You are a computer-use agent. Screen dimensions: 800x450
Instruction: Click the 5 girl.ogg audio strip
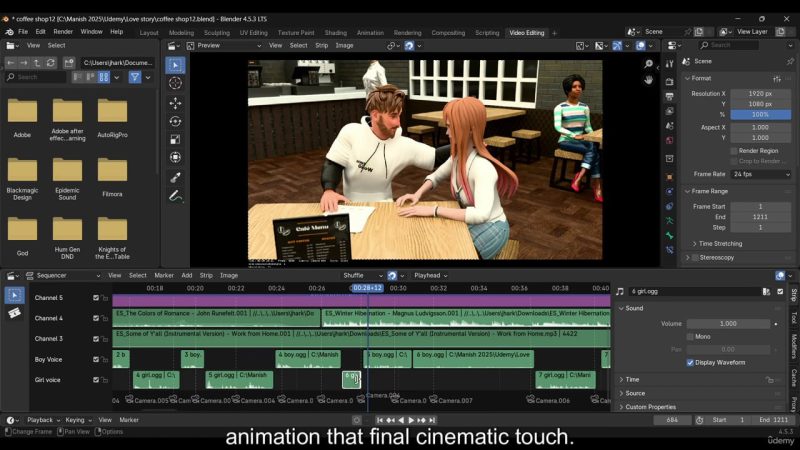tap(238, 379)
